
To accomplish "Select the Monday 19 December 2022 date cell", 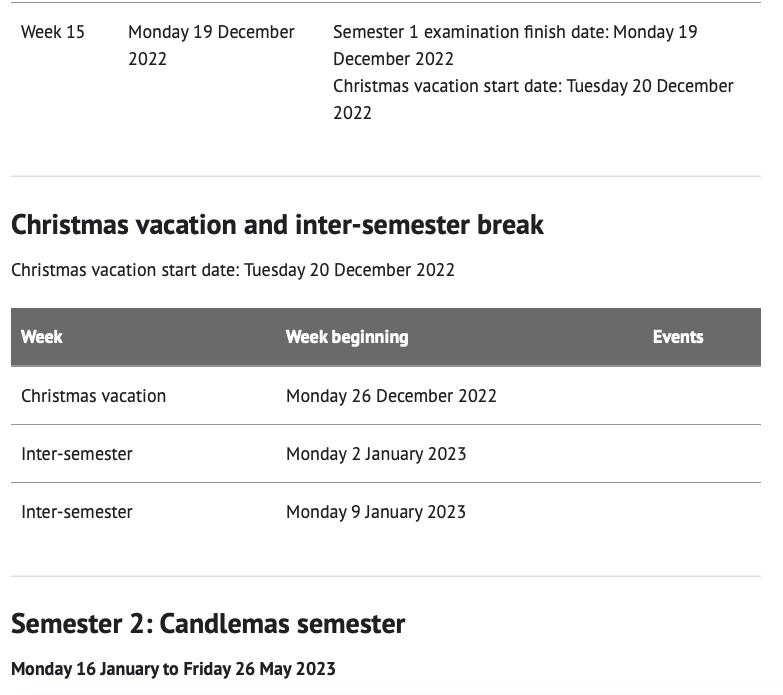I will click(211, 45).
